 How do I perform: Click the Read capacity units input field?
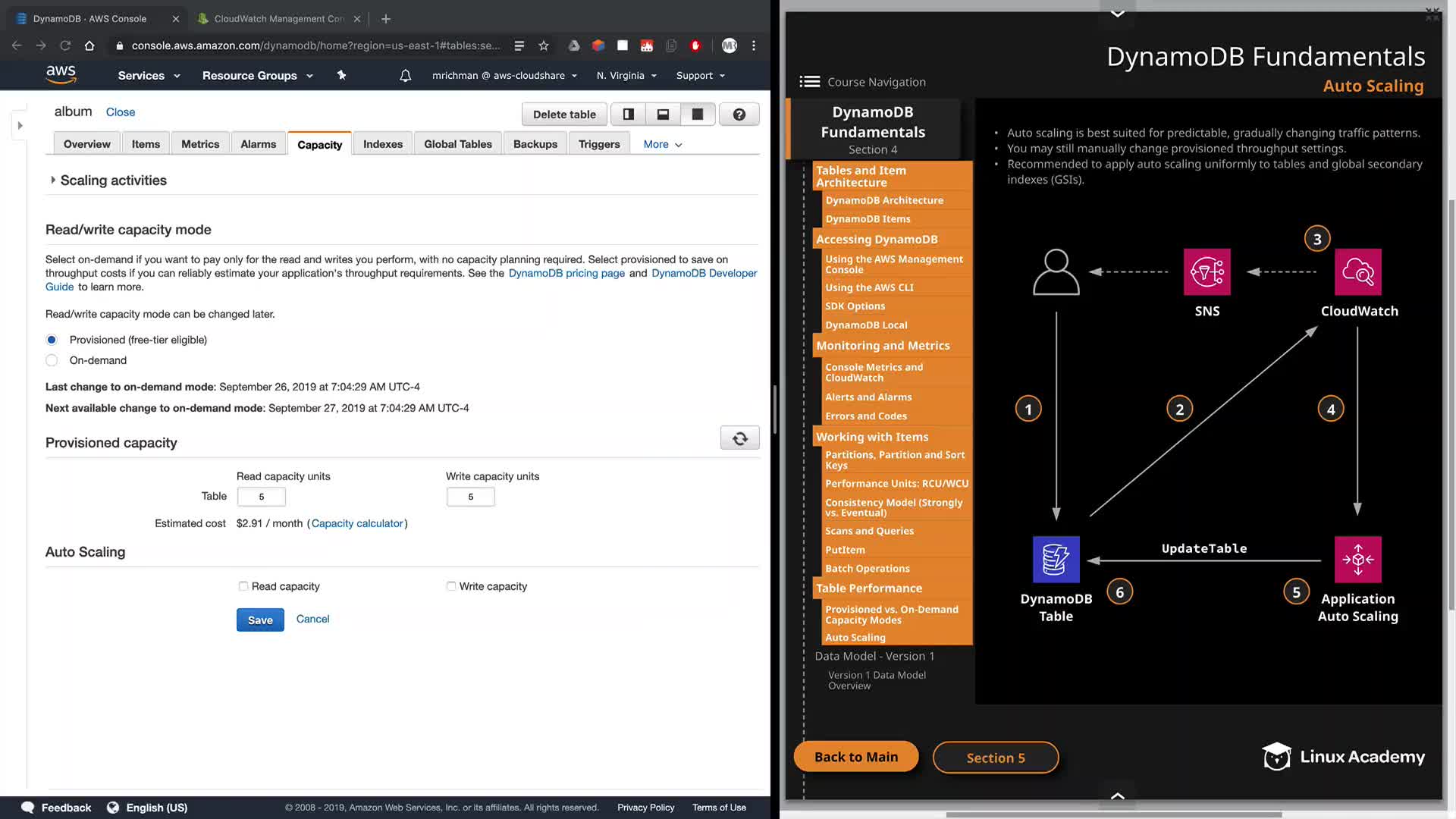click(262, 497)
